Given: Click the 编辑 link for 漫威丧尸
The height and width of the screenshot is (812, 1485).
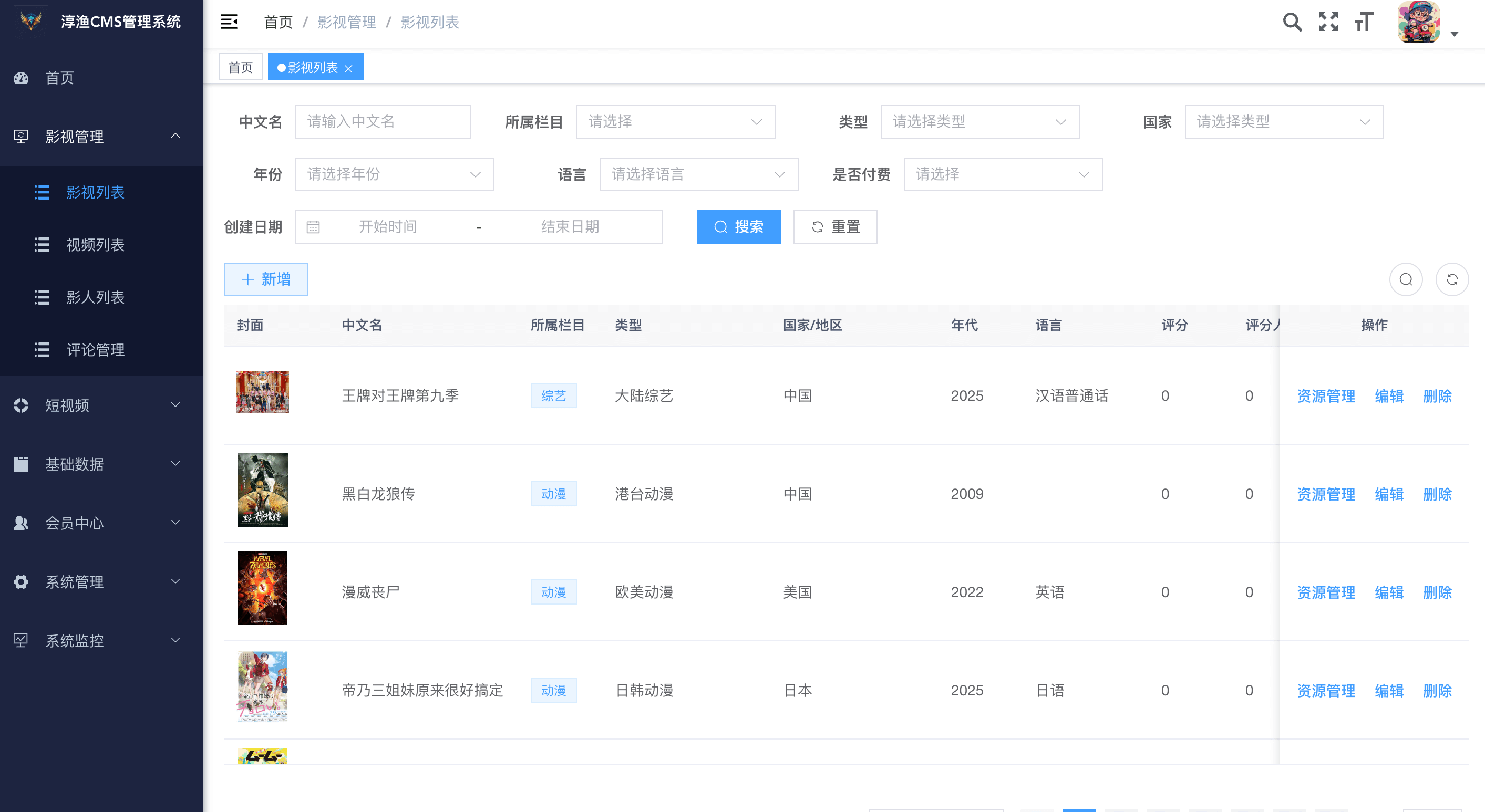Looking at the screenshot, I should 1389,592.
